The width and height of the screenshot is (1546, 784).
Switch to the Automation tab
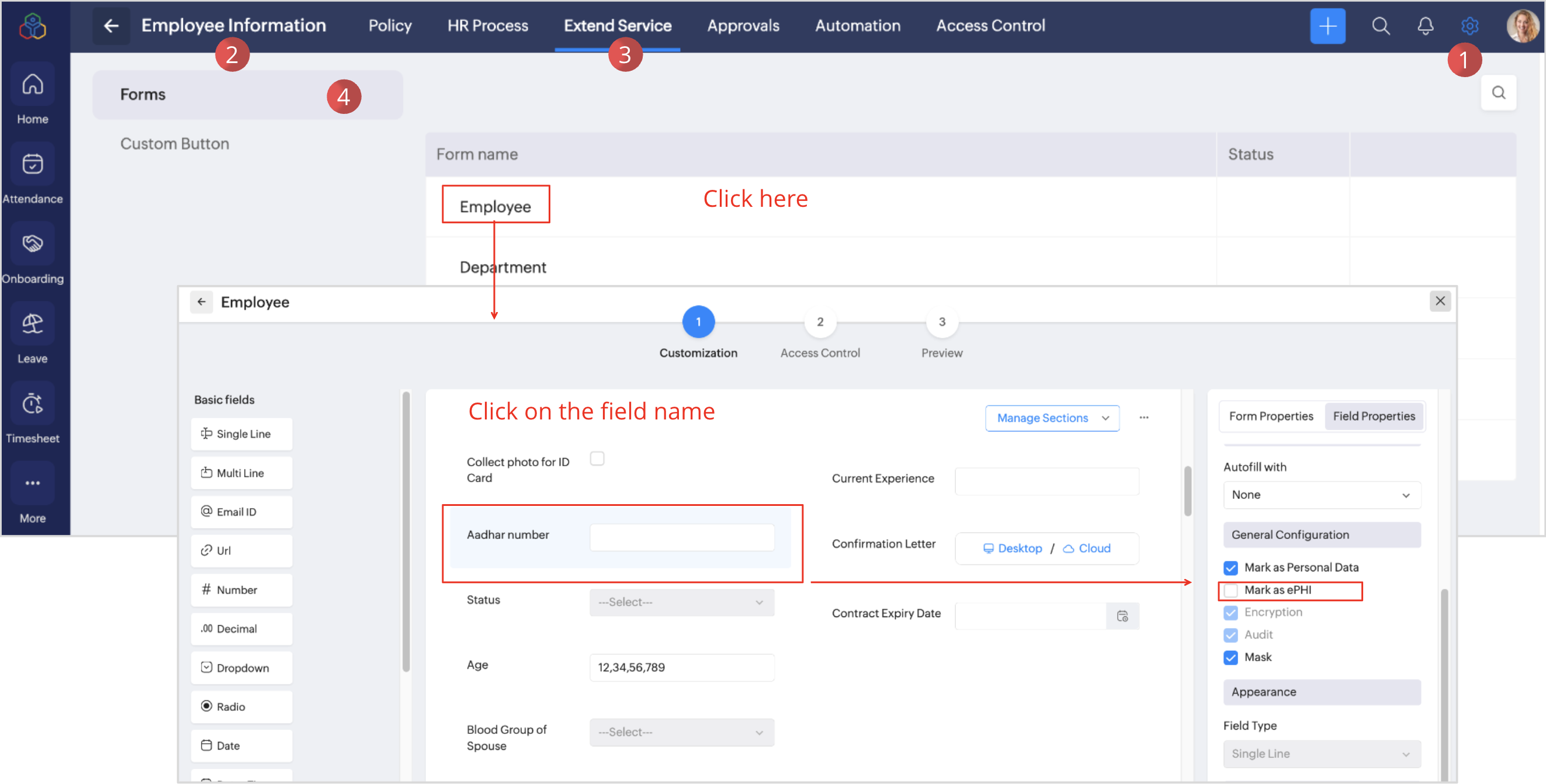click(x=858, y=26)
